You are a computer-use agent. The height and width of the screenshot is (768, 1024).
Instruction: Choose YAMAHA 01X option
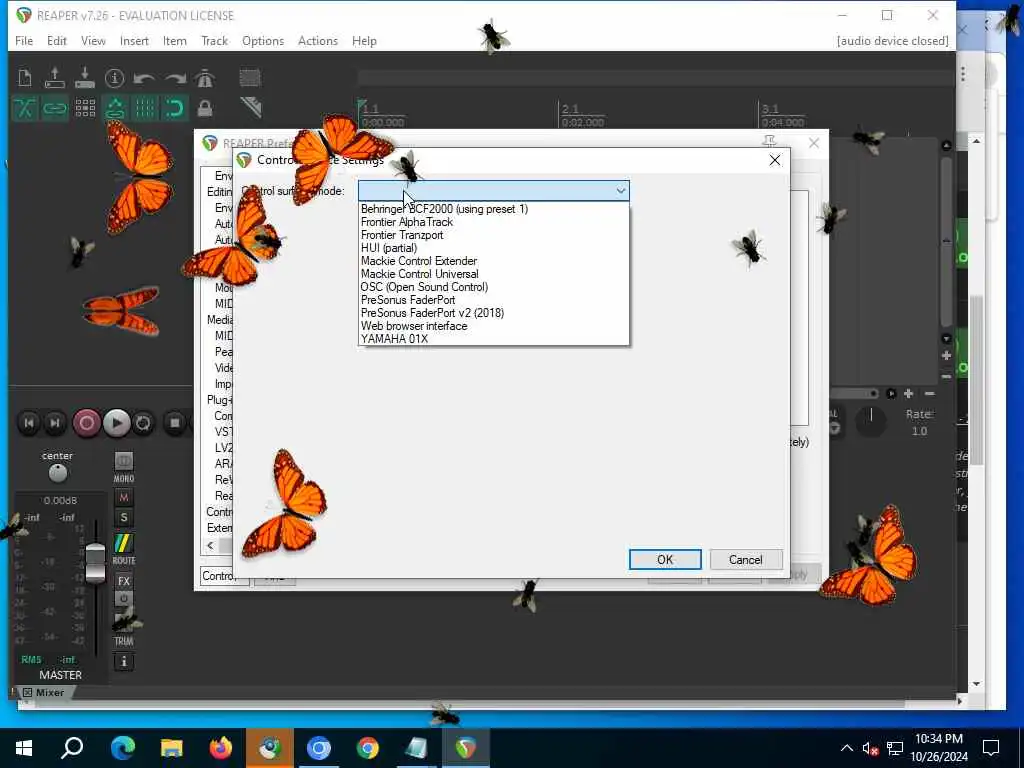point(494,339)
